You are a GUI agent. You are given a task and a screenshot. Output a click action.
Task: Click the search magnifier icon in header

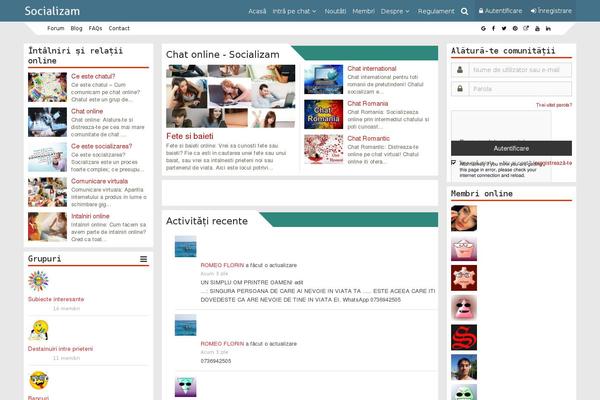tap(465, 11)
